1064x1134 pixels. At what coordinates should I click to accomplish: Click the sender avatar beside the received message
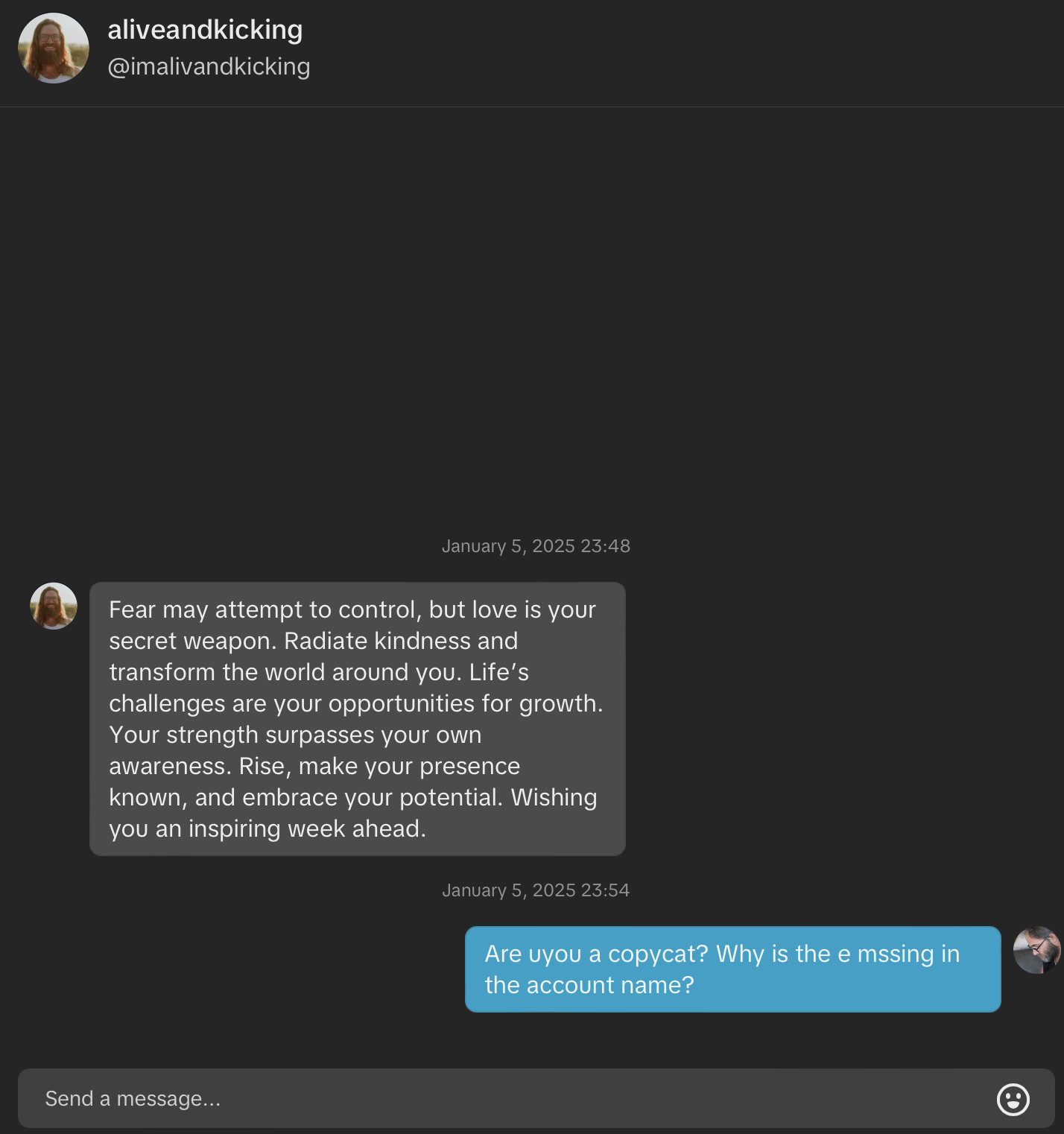[54, 606]
